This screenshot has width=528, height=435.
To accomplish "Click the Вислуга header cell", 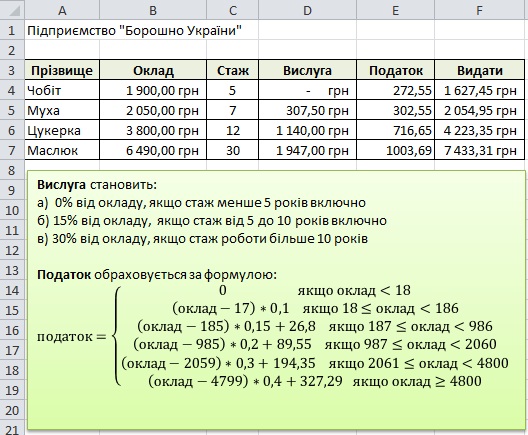I will (307, 70).
